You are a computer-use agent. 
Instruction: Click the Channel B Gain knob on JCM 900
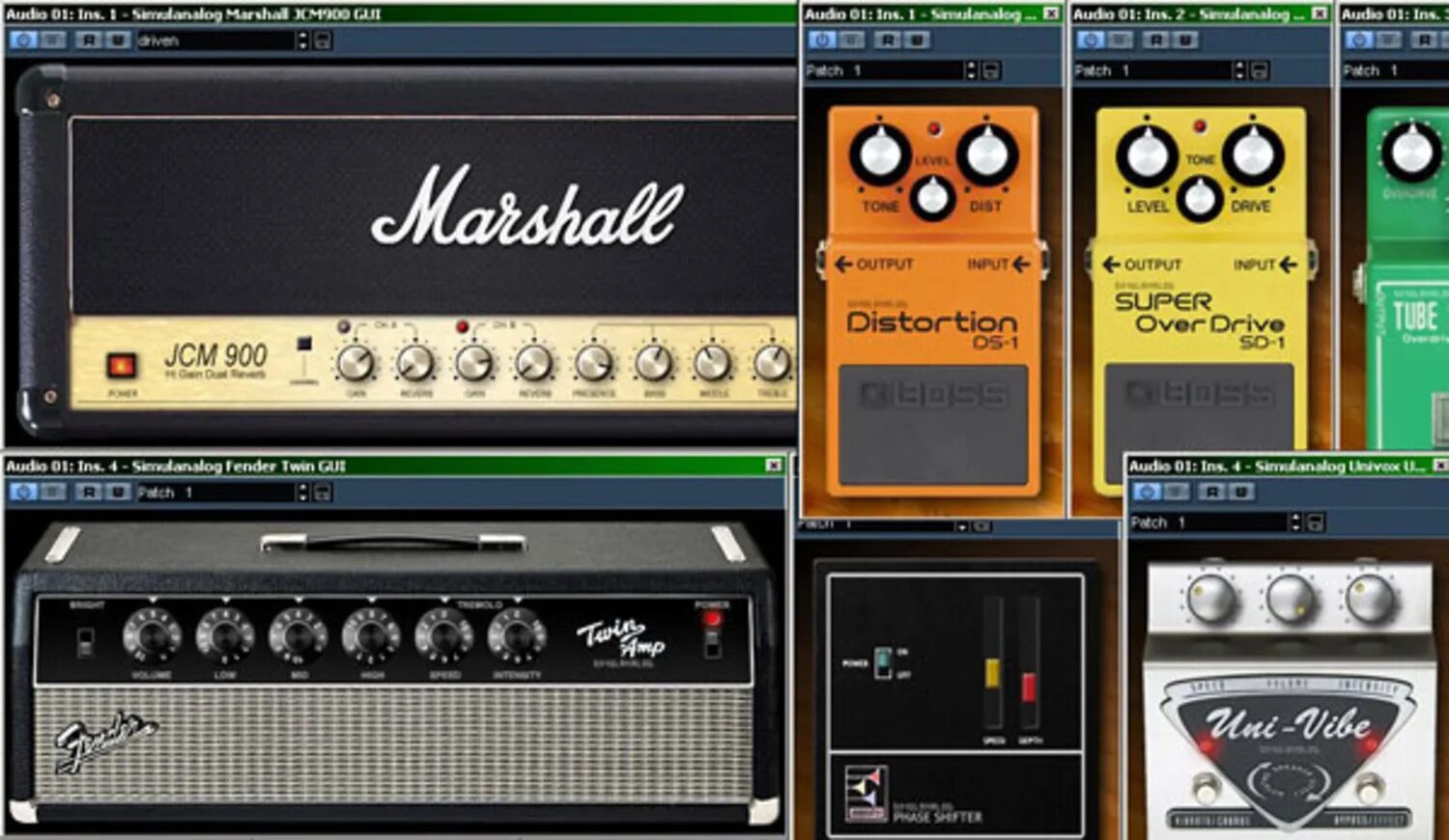click(474, 363)
